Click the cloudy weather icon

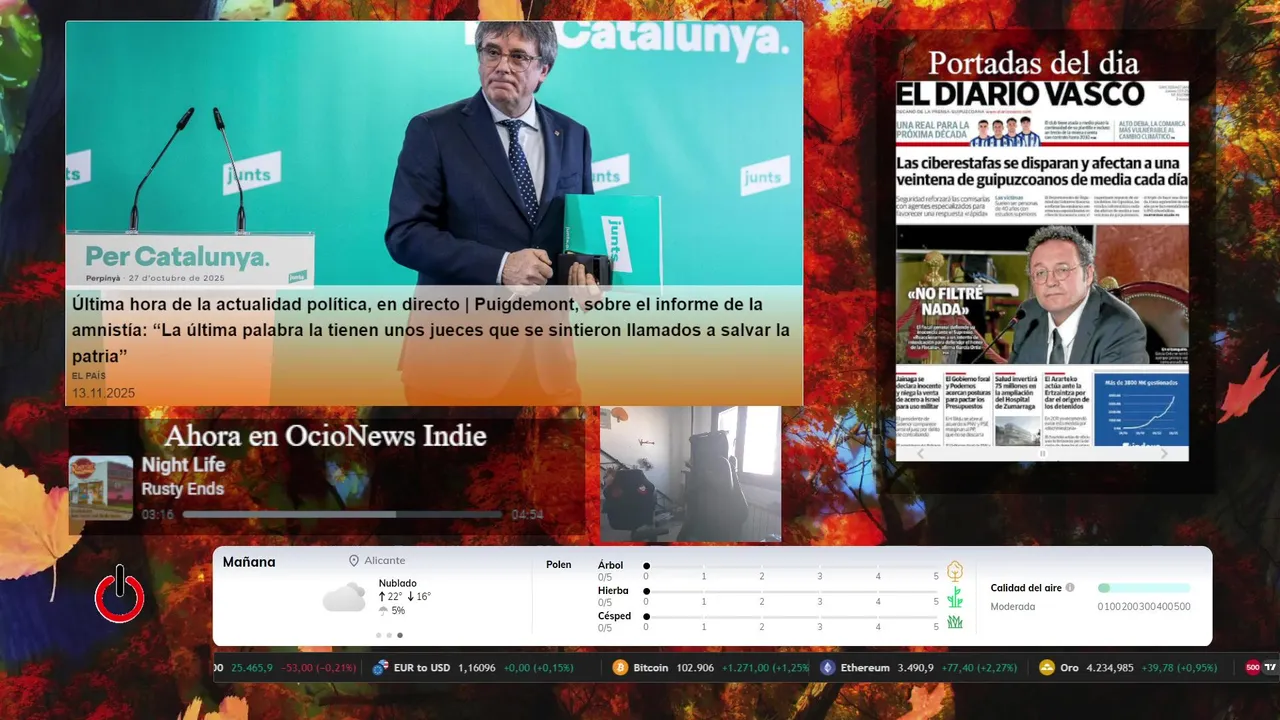click(344, 597)
